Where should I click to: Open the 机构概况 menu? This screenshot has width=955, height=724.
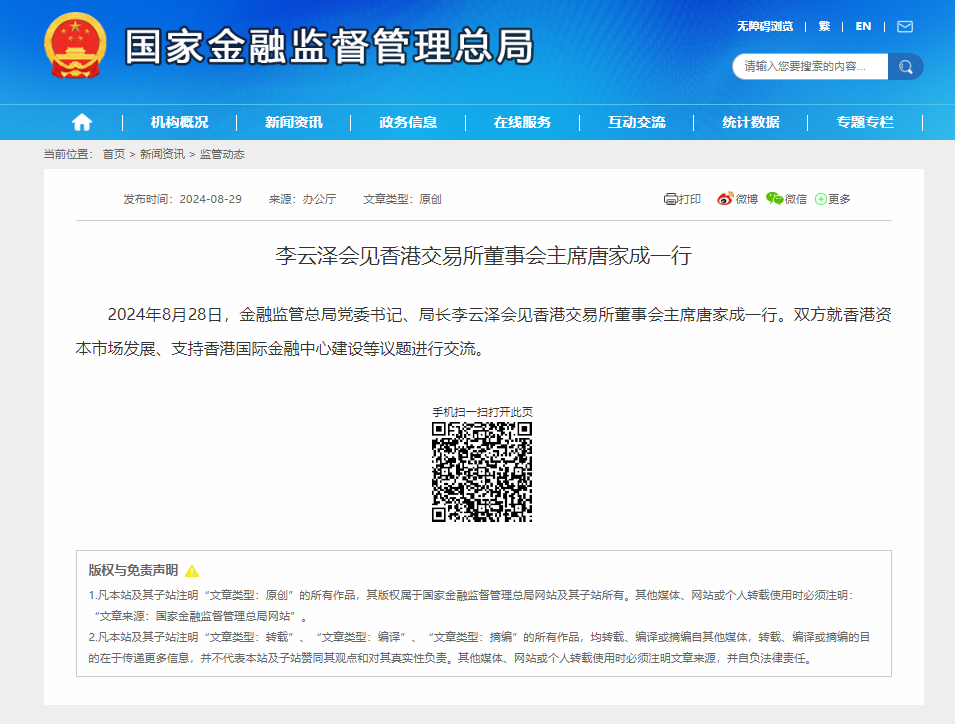point(180,122)
